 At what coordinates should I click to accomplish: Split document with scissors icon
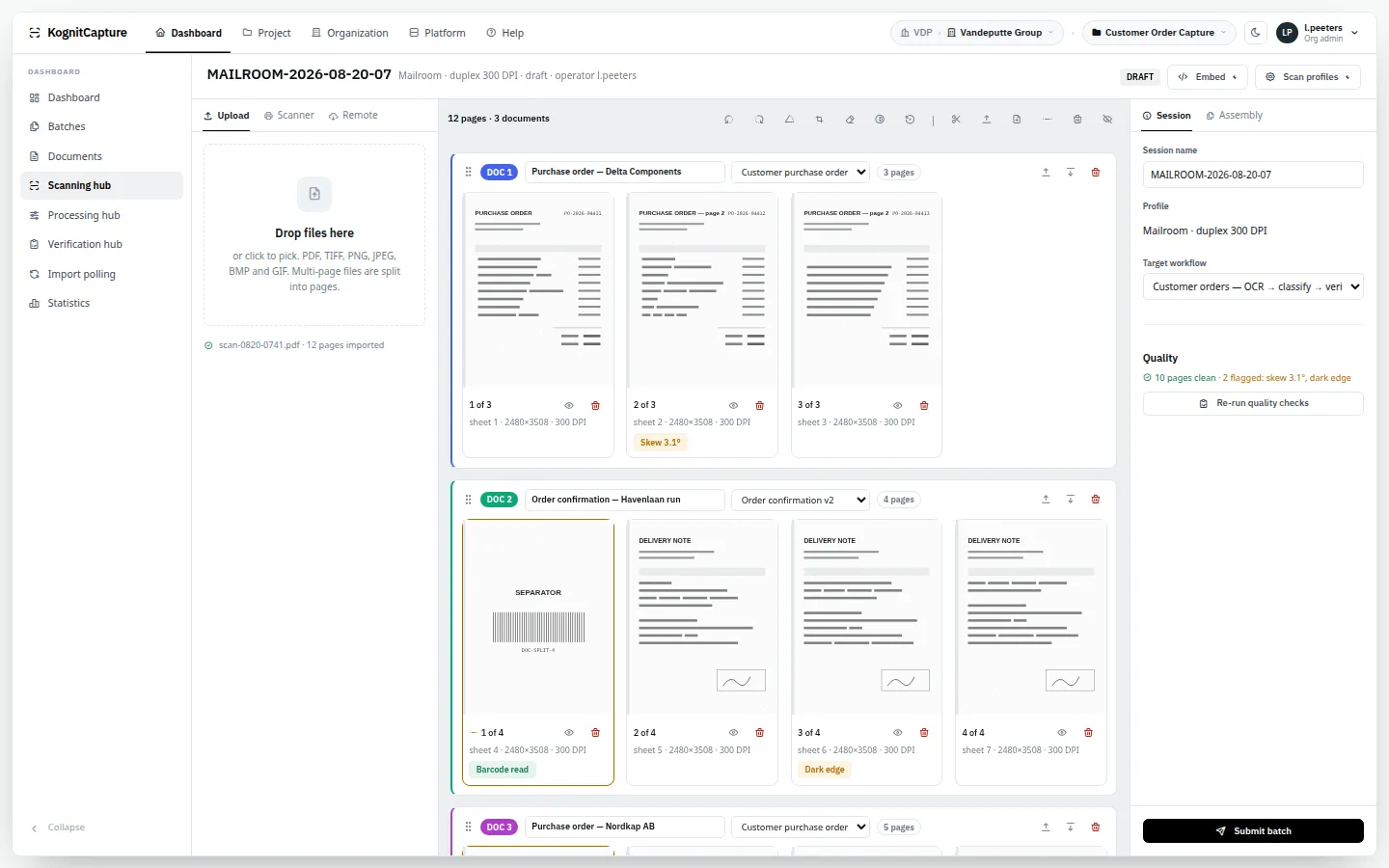[956, 120]
